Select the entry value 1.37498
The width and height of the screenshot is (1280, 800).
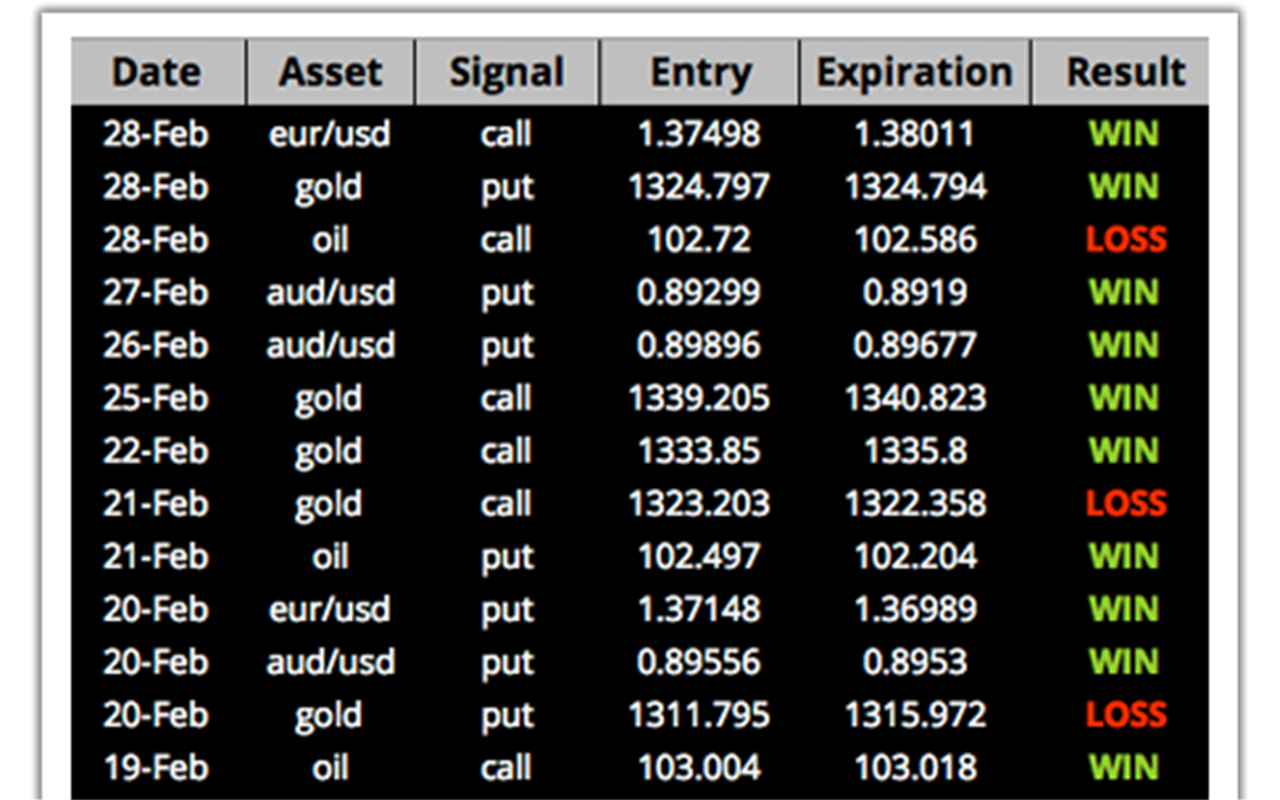click(699, 134)
